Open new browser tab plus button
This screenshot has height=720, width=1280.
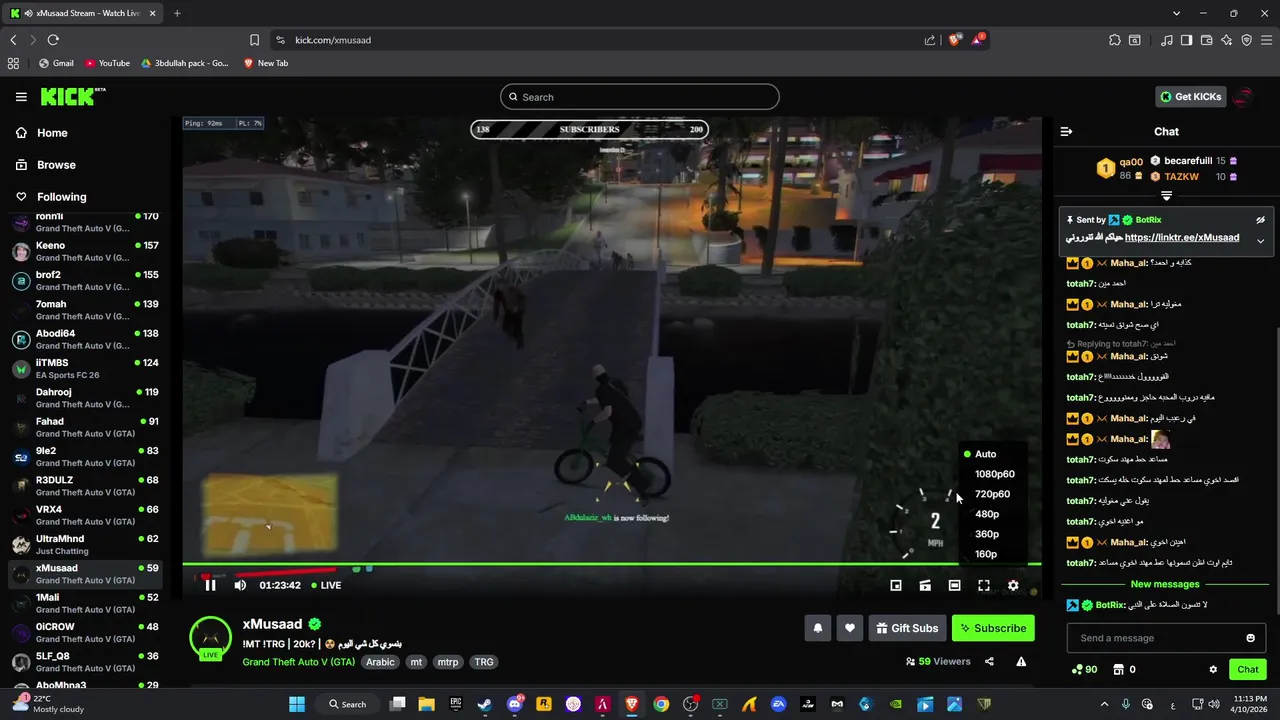177,13
